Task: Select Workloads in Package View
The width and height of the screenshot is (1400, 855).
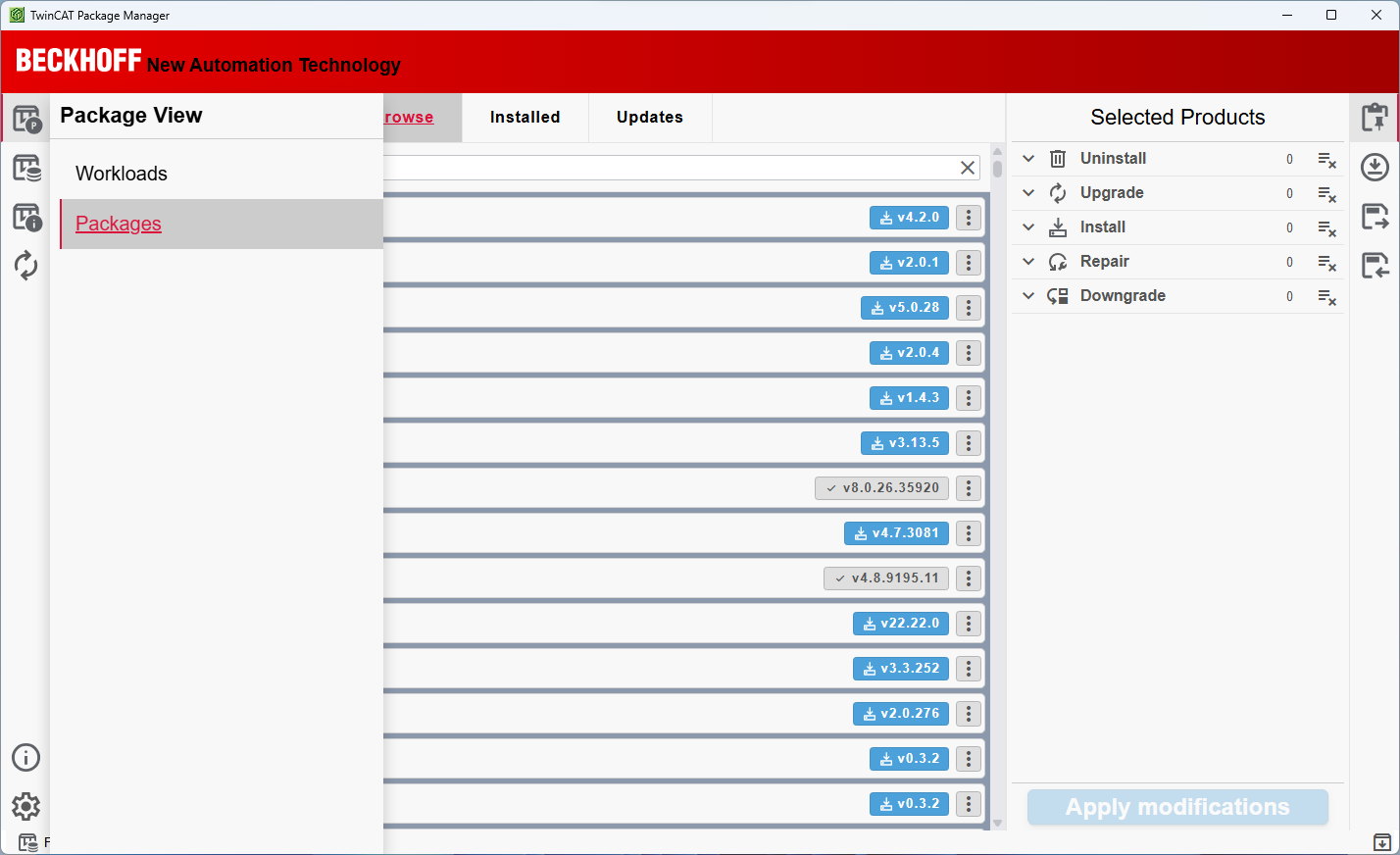Action: 222,174
